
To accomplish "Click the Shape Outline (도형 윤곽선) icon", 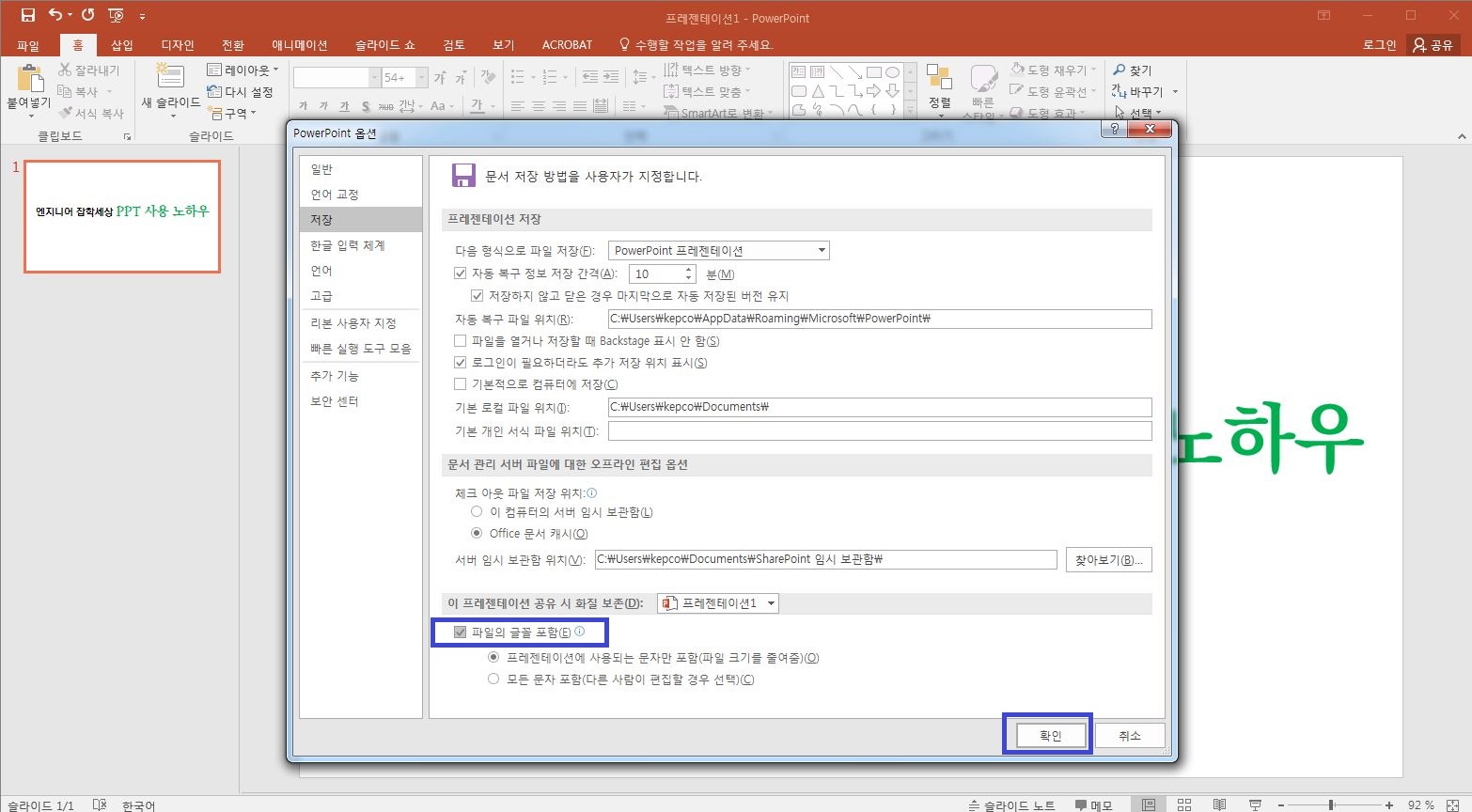I will tap(1017, 91).
